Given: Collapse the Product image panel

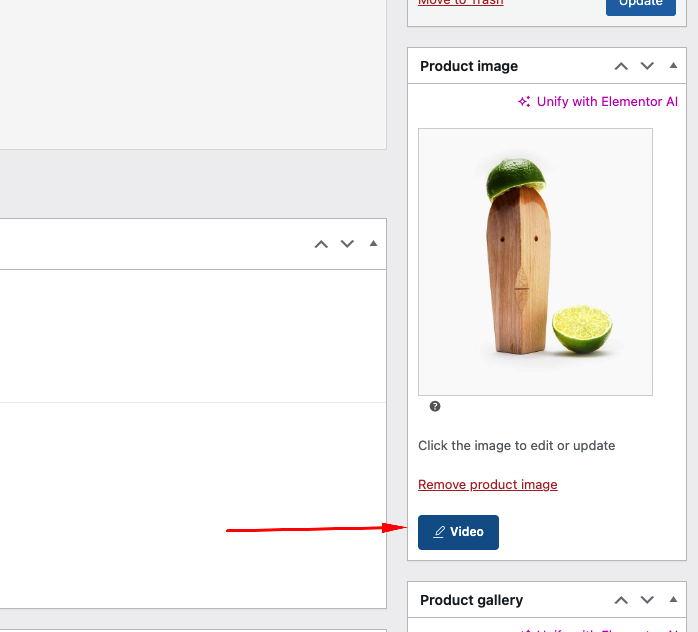Looking at the screenshot, I should click(x=673, y=66).
